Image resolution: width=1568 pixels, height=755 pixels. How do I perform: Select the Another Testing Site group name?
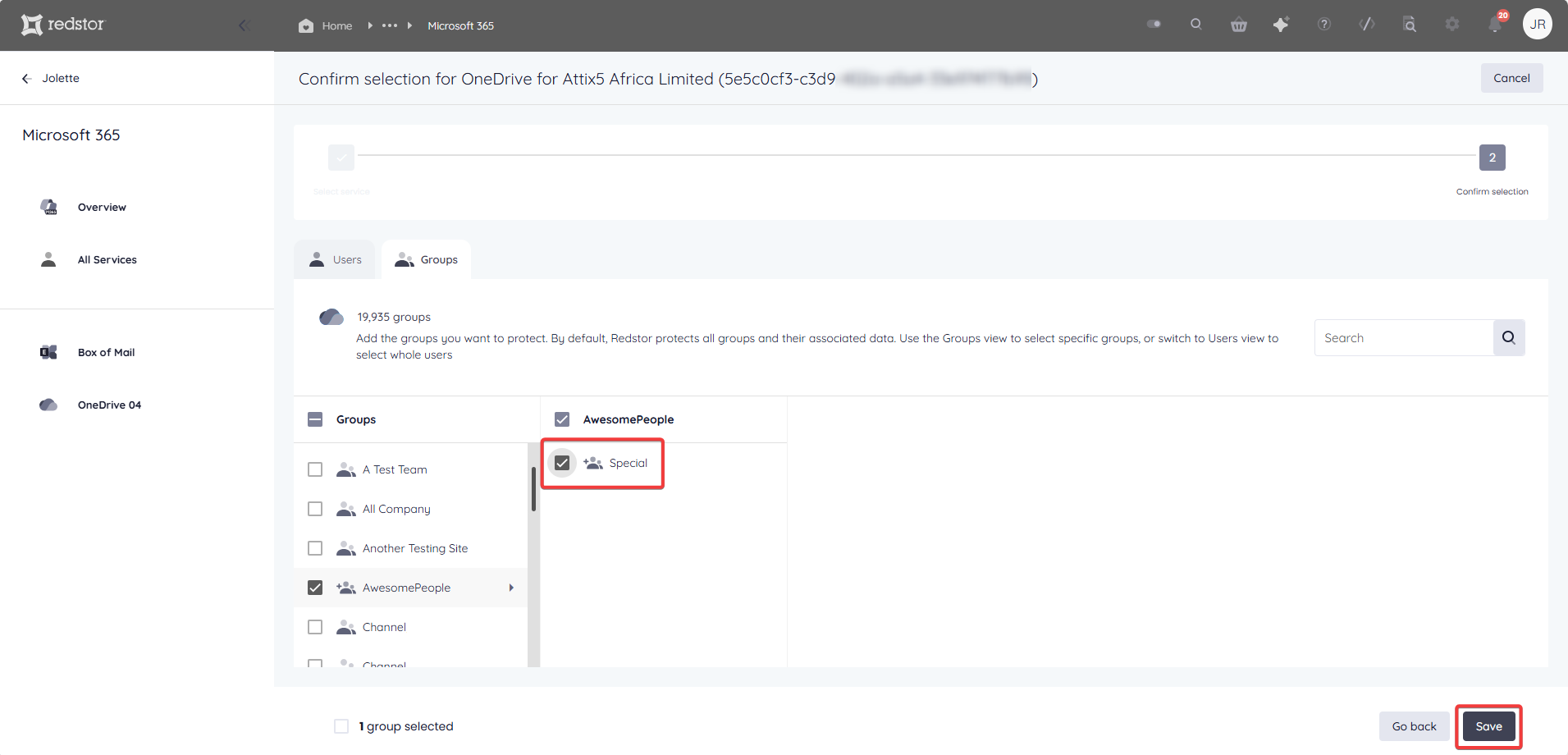coord(415,548)
